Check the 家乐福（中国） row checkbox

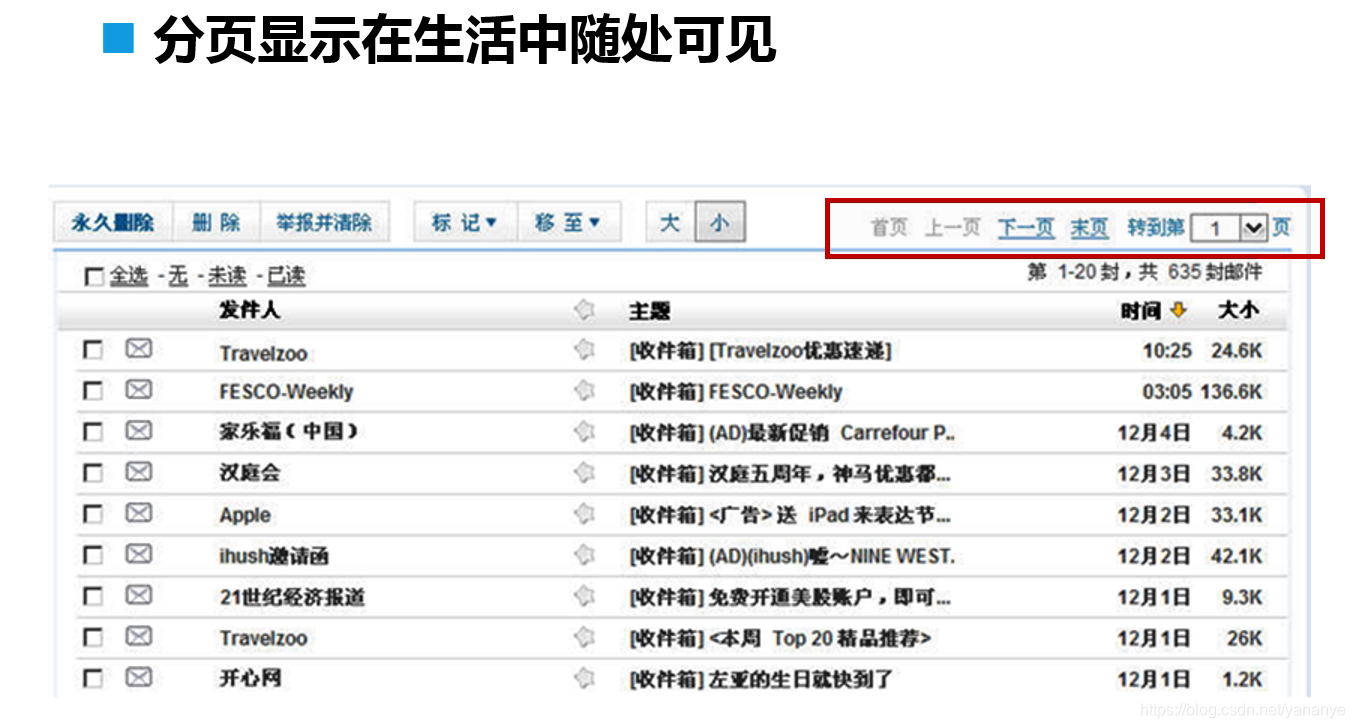coord(93,433)
